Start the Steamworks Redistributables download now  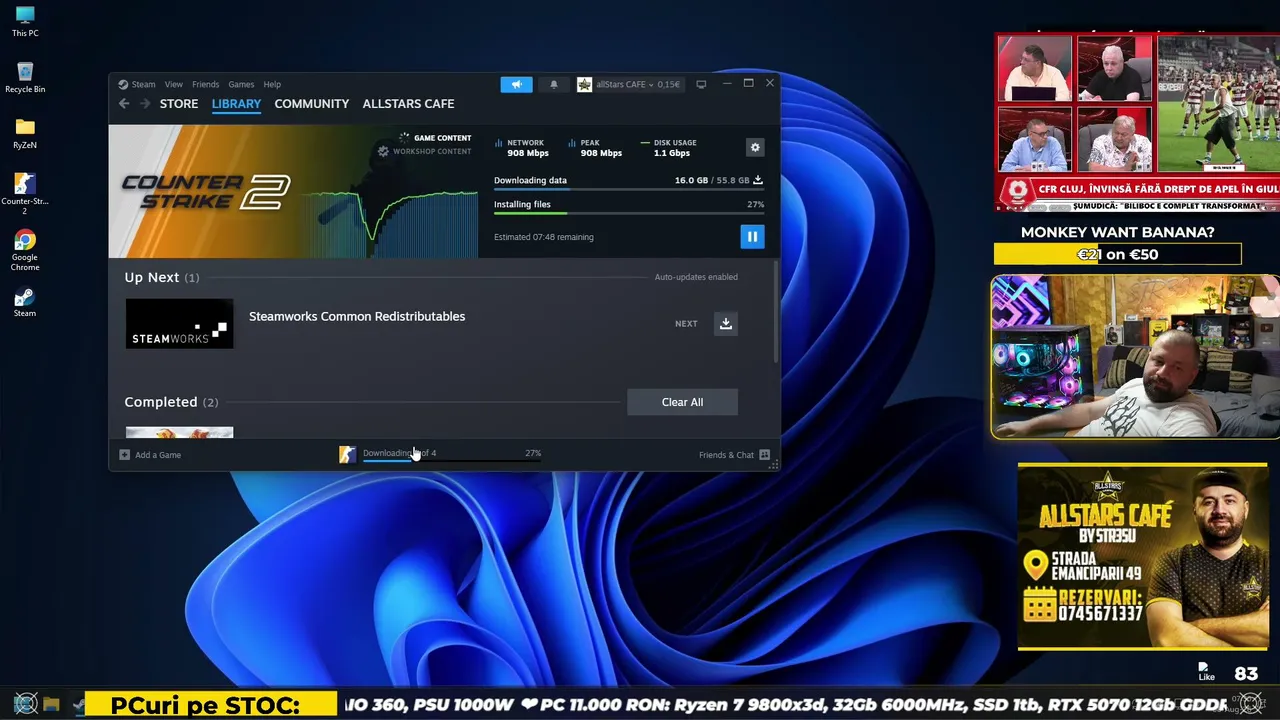(726, 323)
